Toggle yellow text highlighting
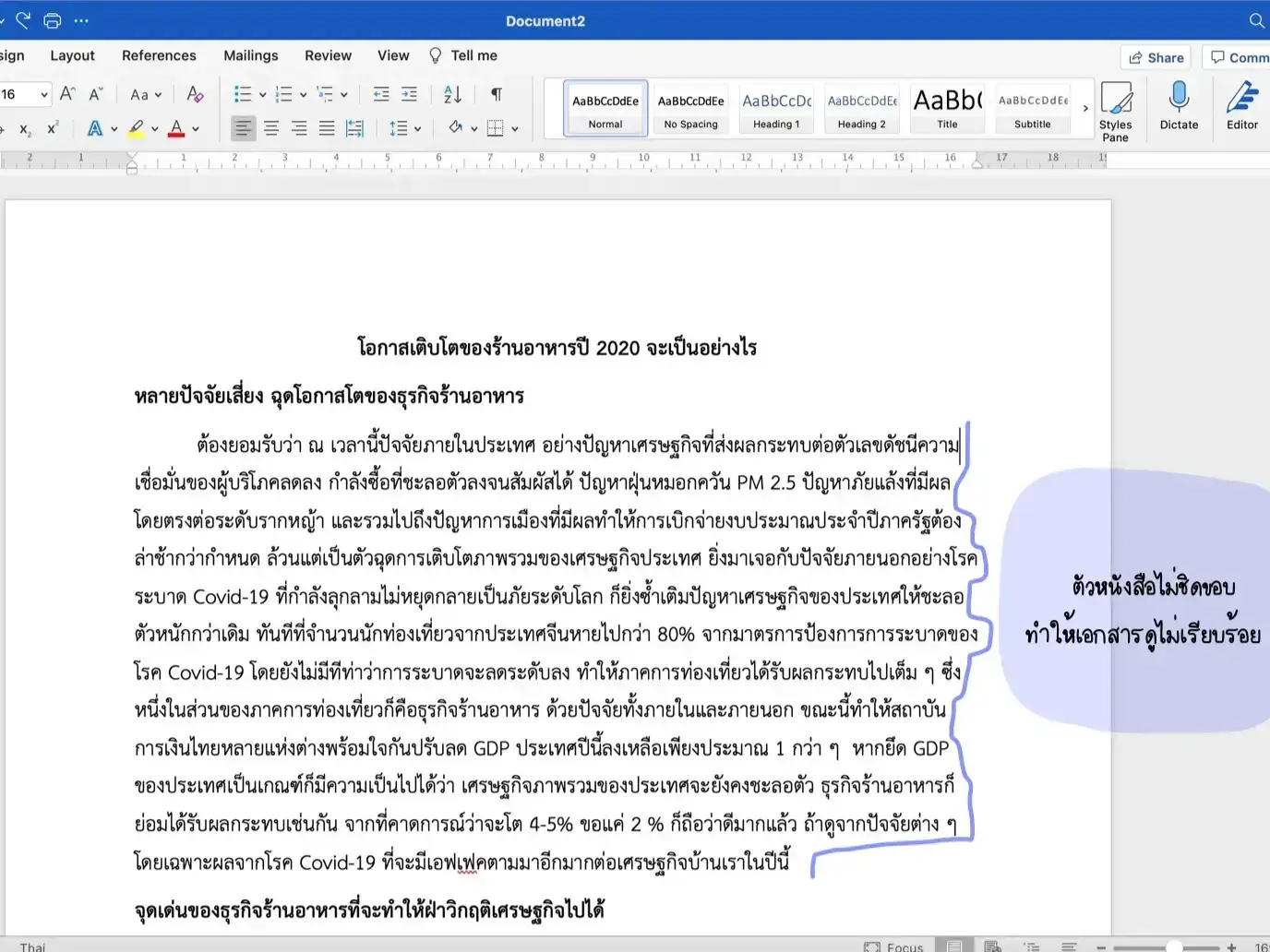This screenshot has height=952, width=1270. pyautogui.click(x=137, y=128)
